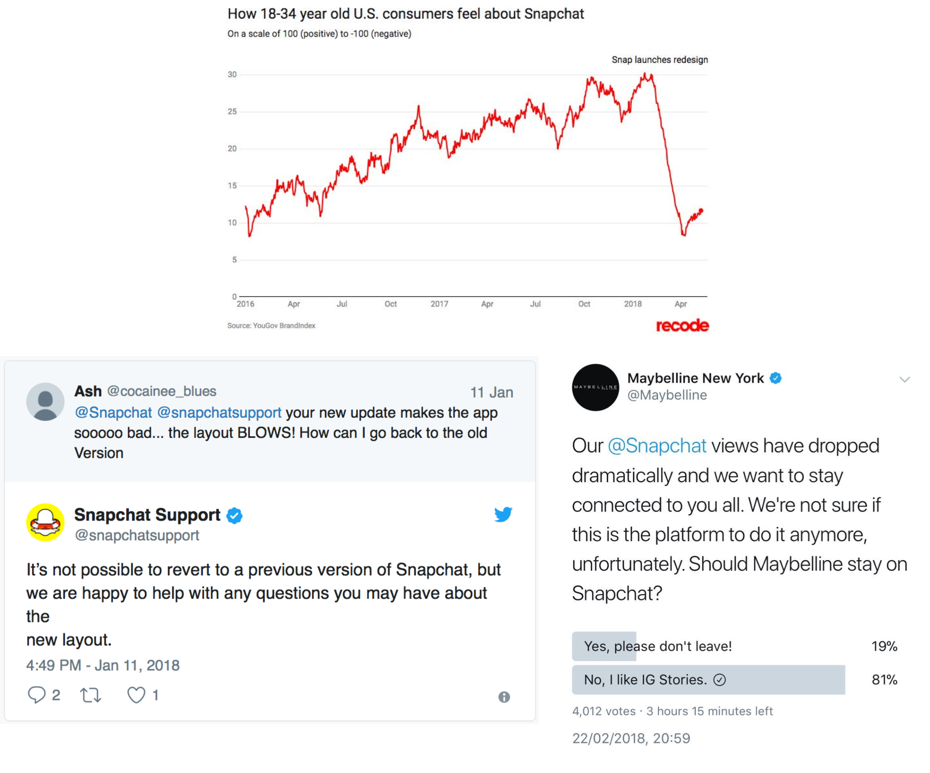
Task: Like the Snapchat Support tweet with the heart
Action: pyautogui.click(x=136, y=695)
